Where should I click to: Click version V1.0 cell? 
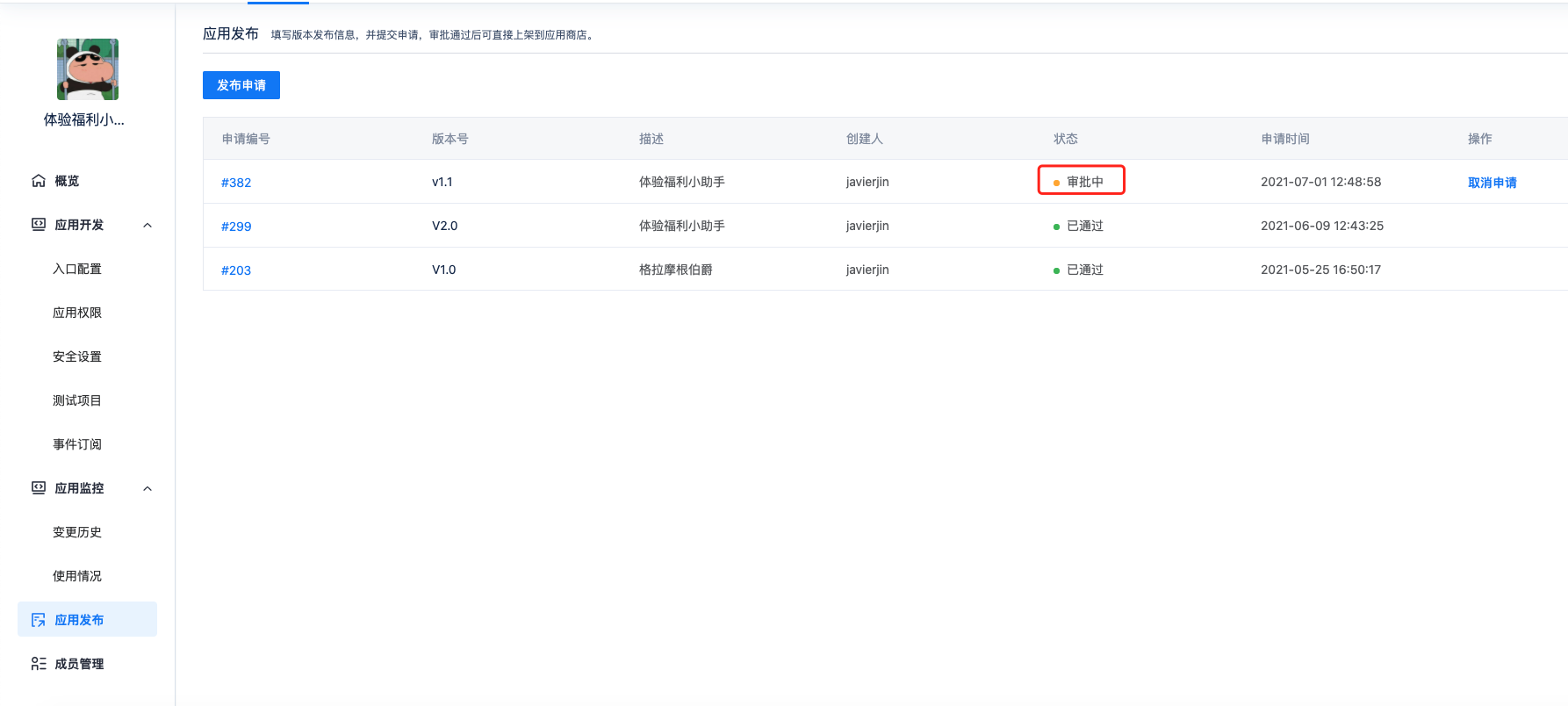coord(444,270)
